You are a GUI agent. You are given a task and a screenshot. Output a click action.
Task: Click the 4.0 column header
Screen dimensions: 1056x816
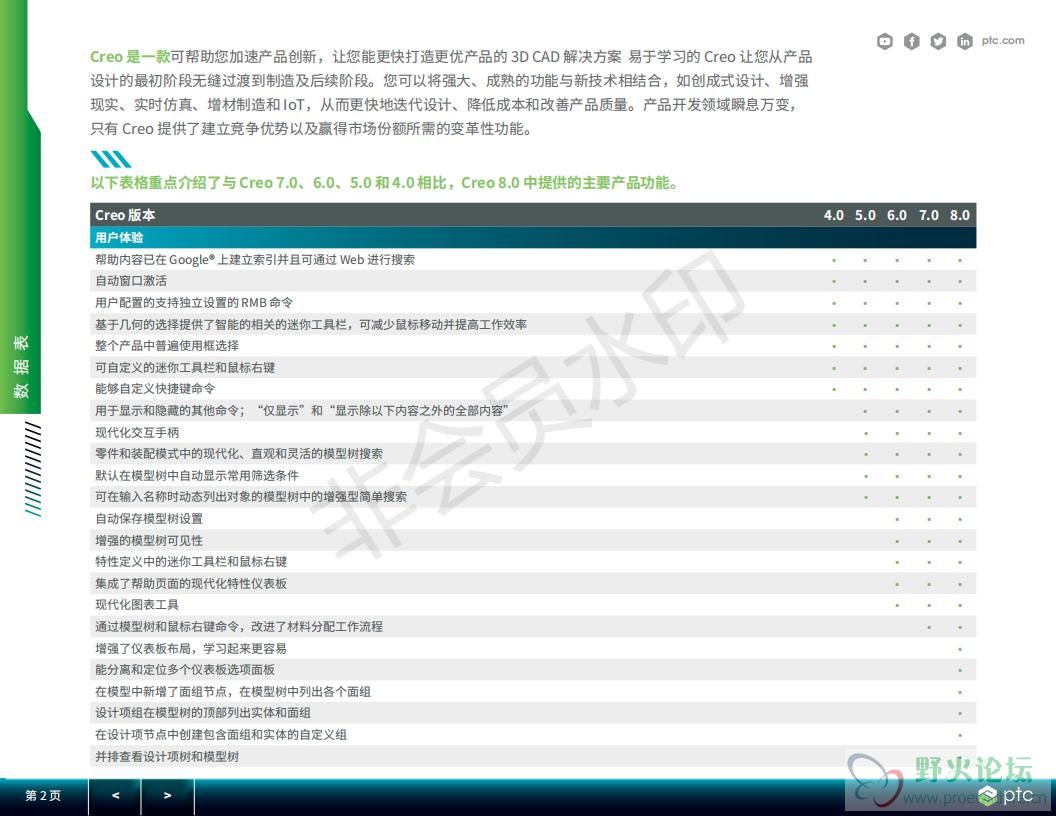(x=834, y=215)
